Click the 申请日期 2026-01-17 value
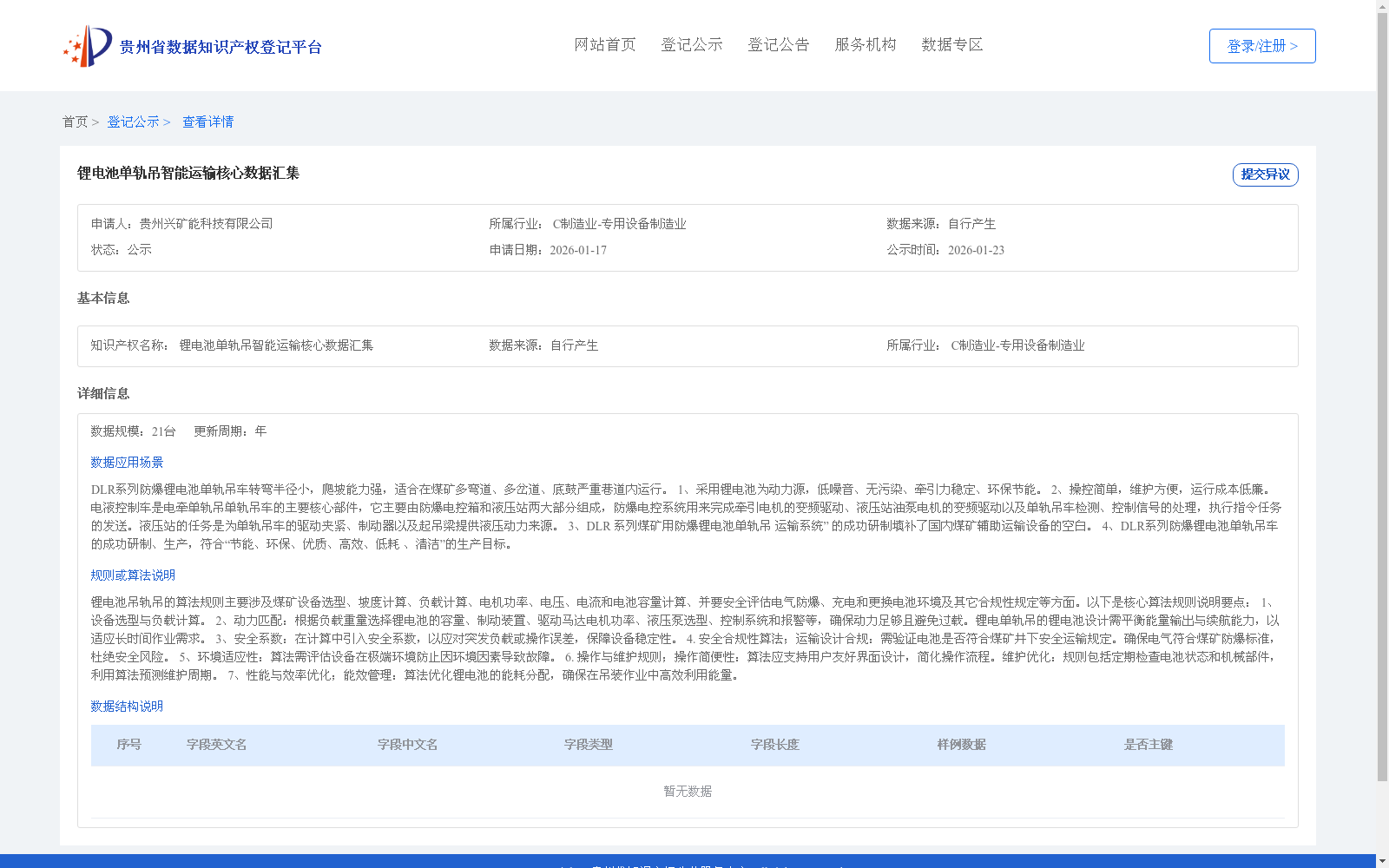This screenshot has height=868, width=1389. (578, 250)
